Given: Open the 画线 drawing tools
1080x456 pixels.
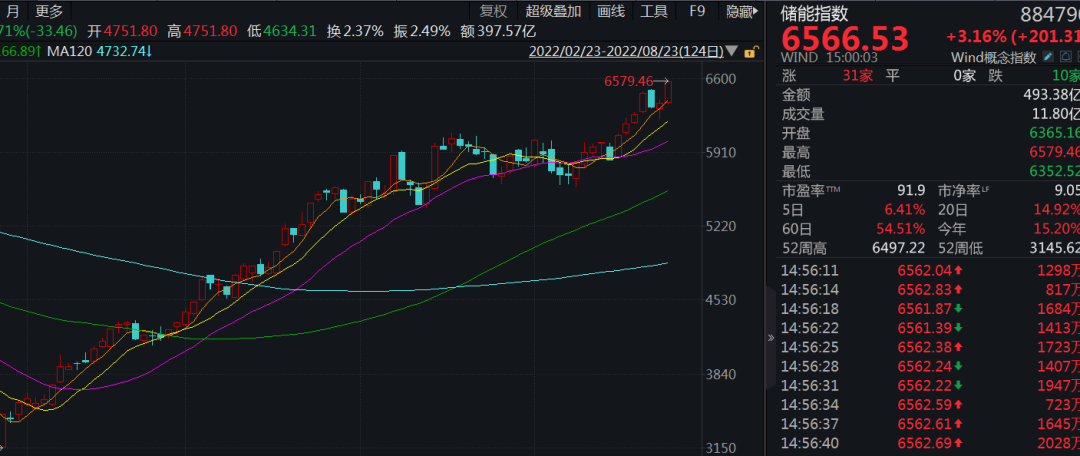Looking at the screenshot, I should pos(610,12).
